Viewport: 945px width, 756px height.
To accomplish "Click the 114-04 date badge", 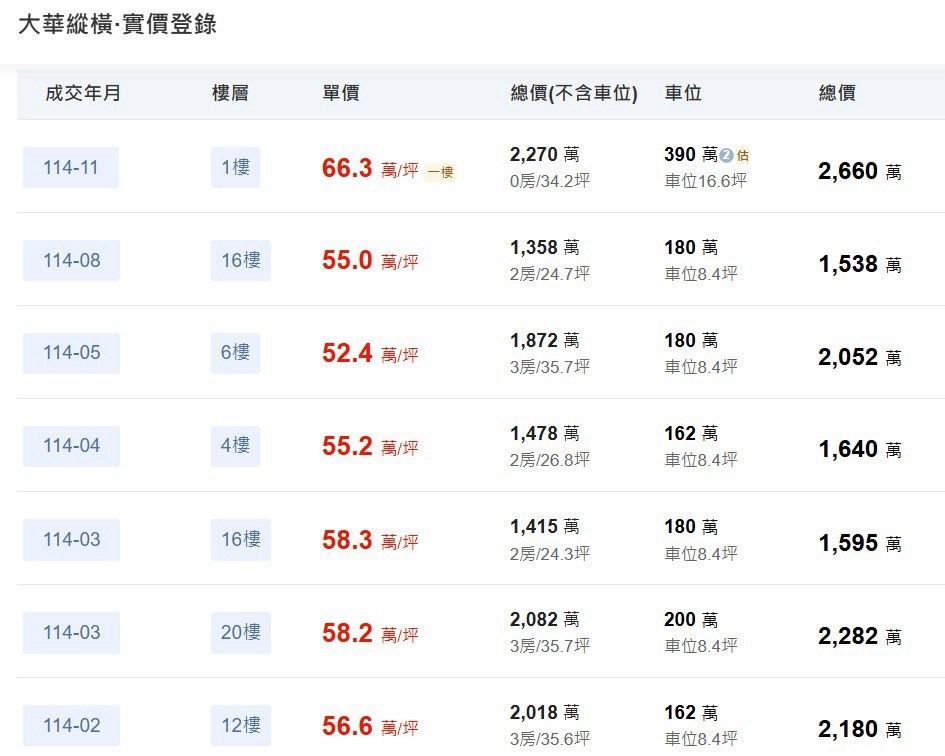I will (71, 446).
